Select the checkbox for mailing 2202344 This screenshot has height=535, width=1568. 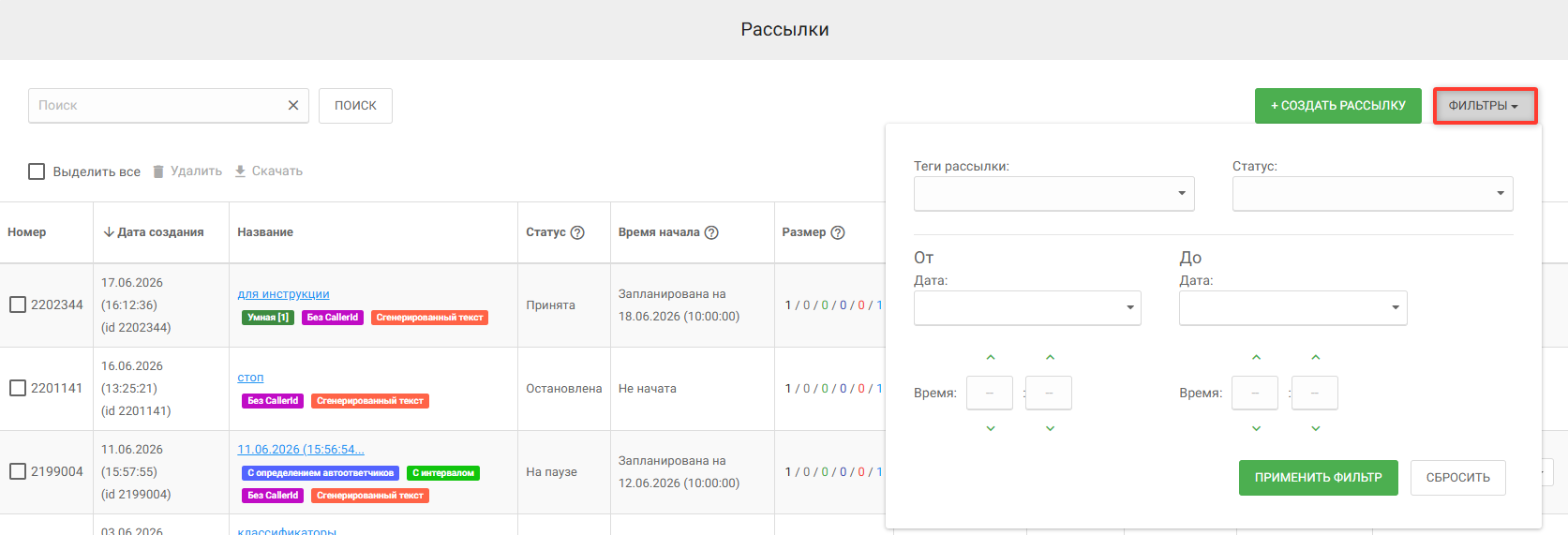18,305
